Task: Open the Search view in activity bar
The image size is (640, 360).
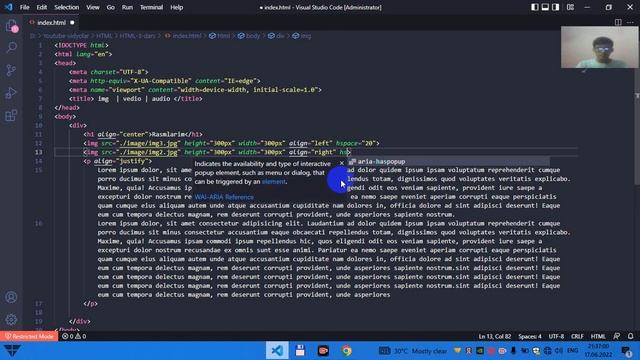Action: 11,47
